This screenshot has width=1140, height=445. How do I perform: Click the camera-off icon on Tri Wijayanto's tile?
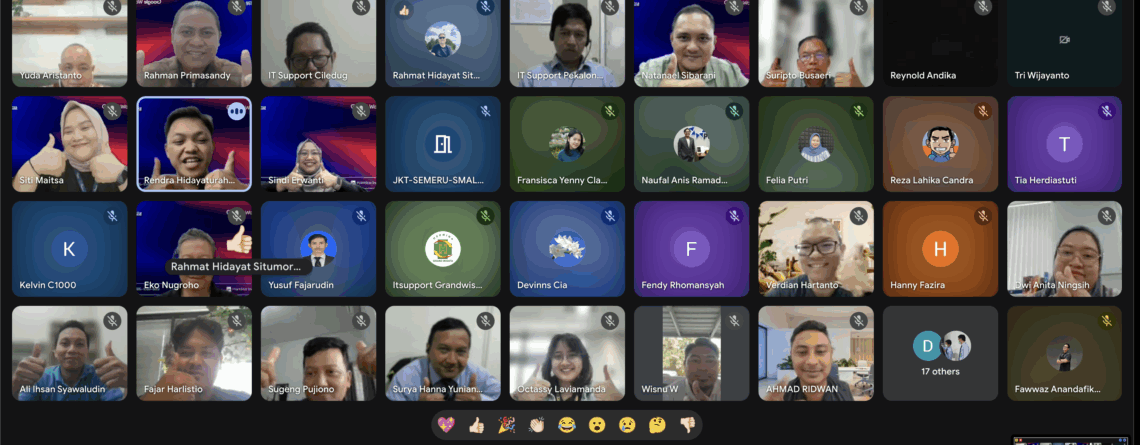(1064, 40)
